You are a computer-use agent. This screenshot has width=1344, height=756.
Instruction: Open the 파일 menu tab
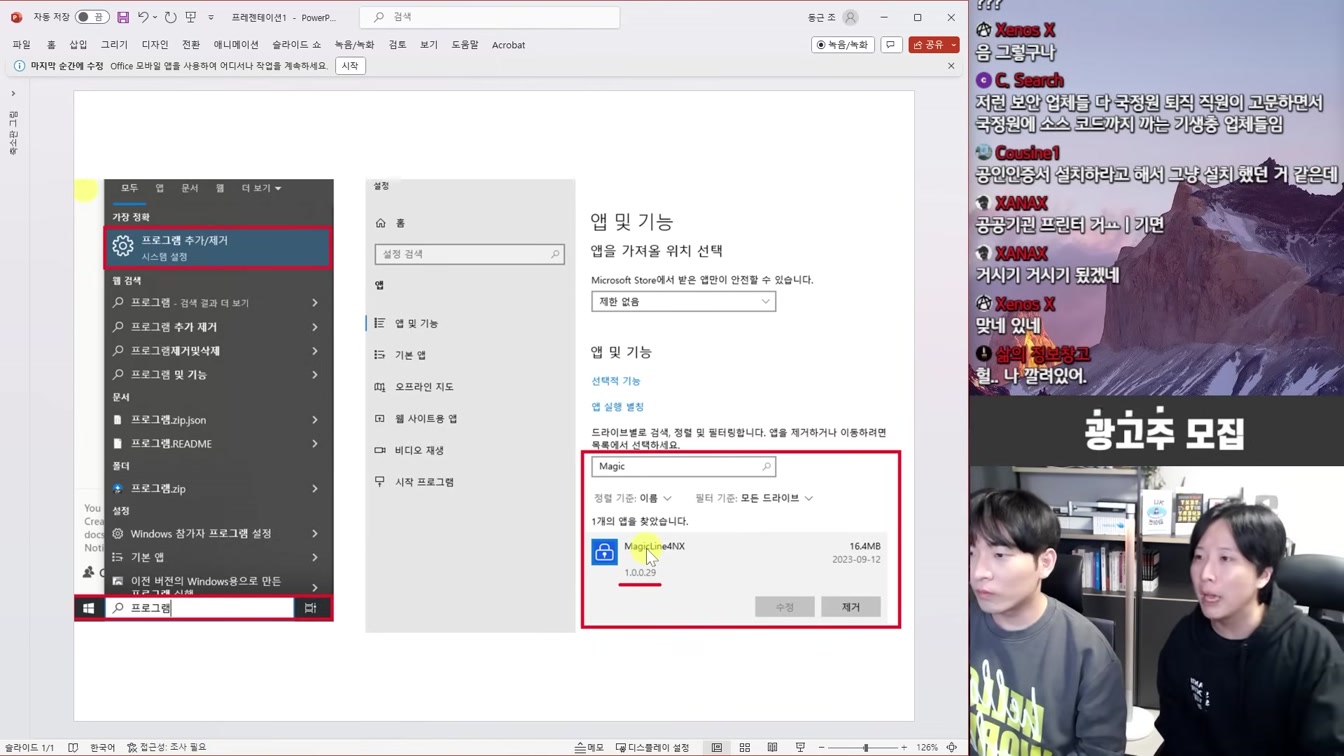[x=22, y=45]
